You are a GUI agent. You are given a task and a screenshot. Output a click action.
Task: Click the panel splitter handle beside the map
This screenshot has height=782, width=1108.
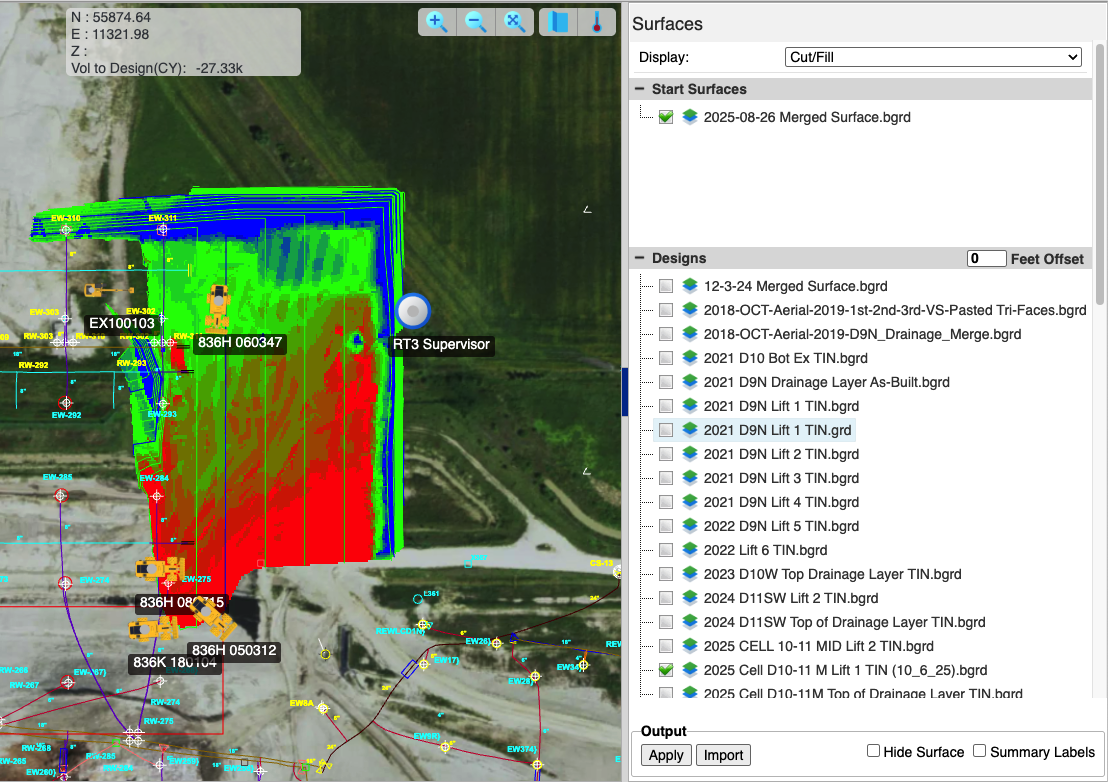tap(625, 392)
